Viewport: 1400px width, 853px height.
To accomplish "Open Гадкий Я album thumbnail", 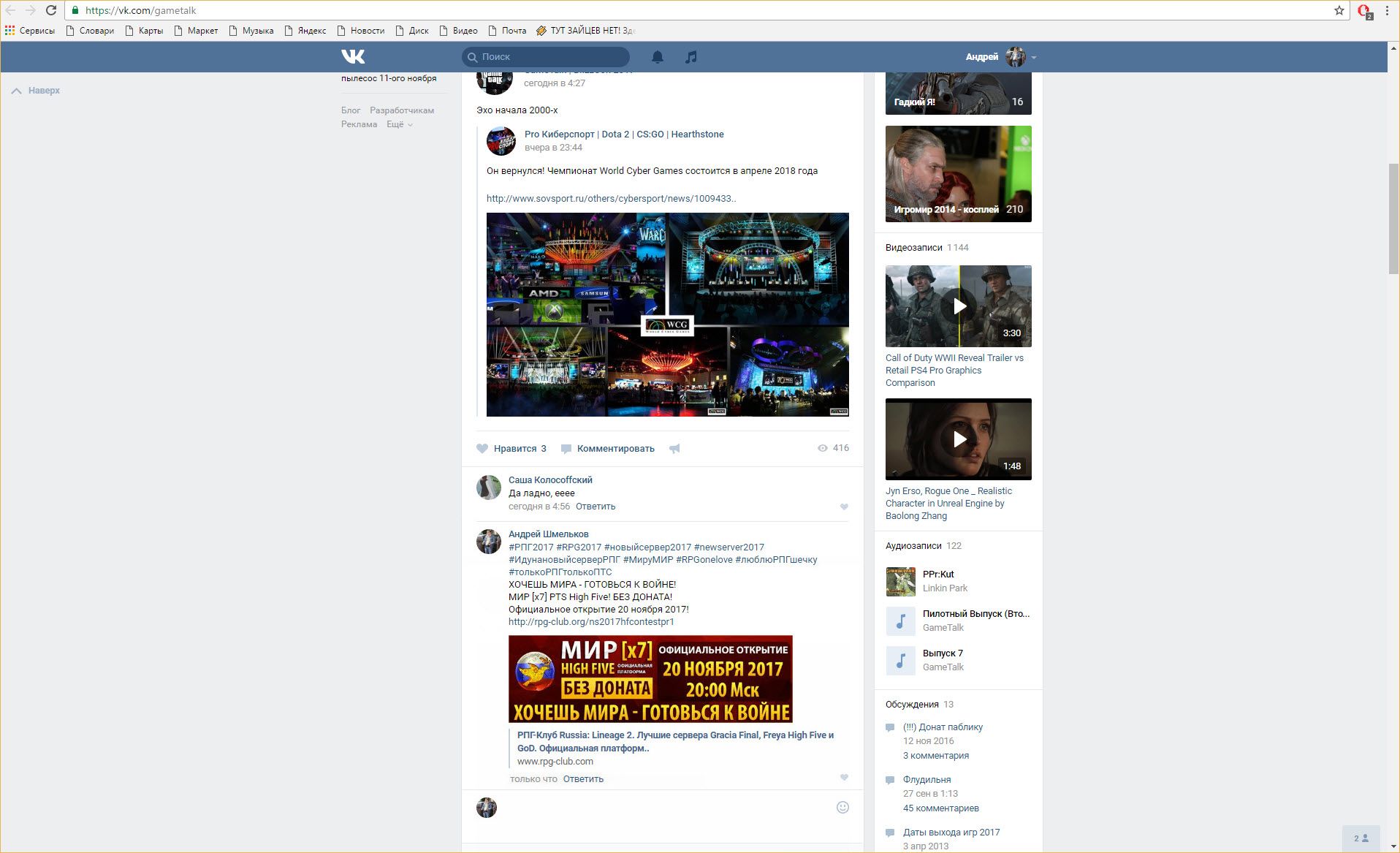I will pyautogui.click(x=959, y=94).
